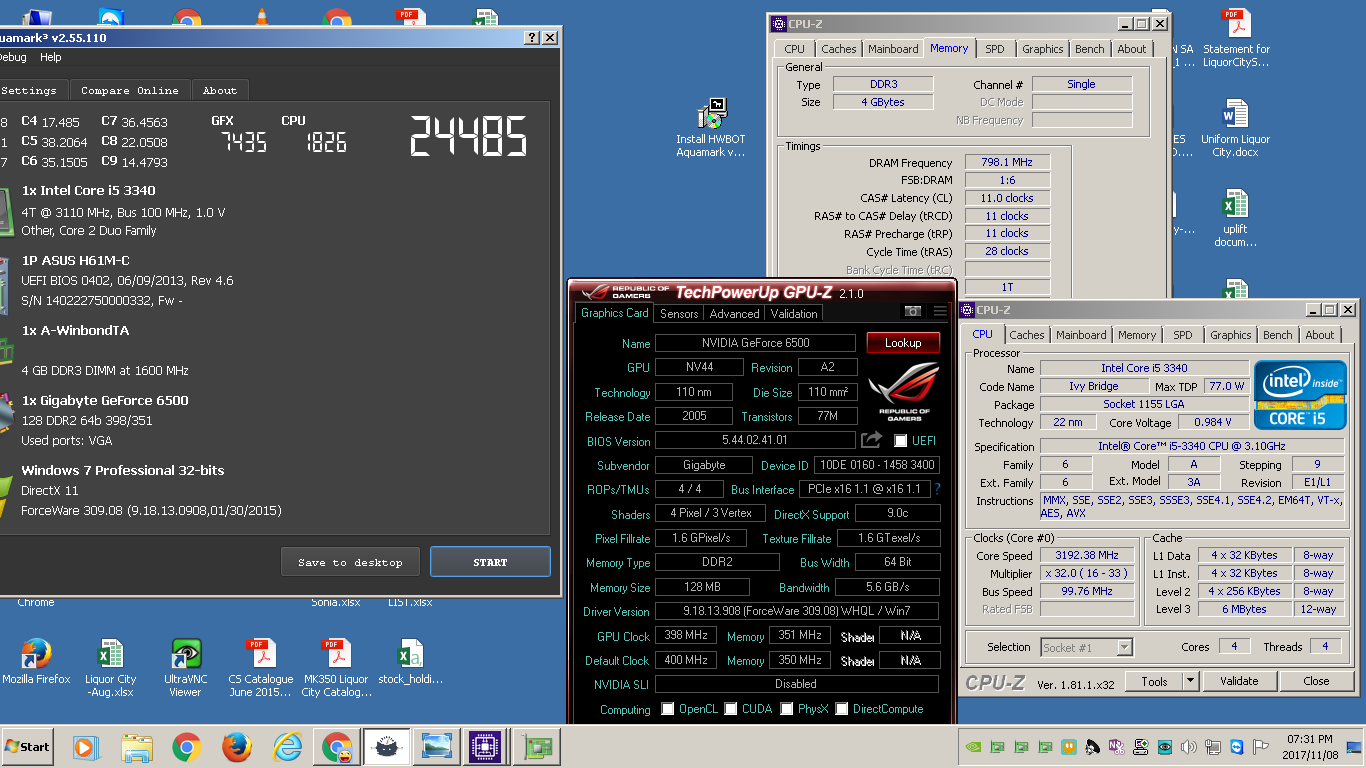
Task: Click the START benchmark button
Action: point(490,562)
